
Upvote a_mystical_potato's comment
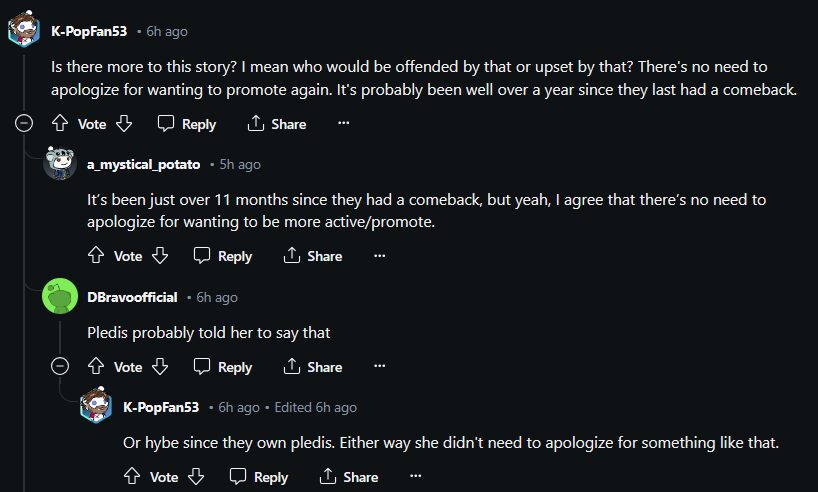[x=96, y=256]
